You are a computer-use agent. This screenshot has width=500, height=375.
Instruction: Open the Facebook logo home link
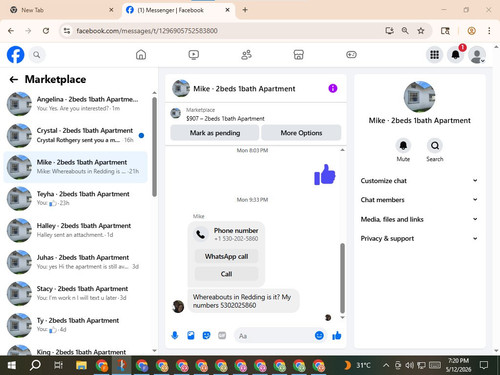click(x=15, y=55)
